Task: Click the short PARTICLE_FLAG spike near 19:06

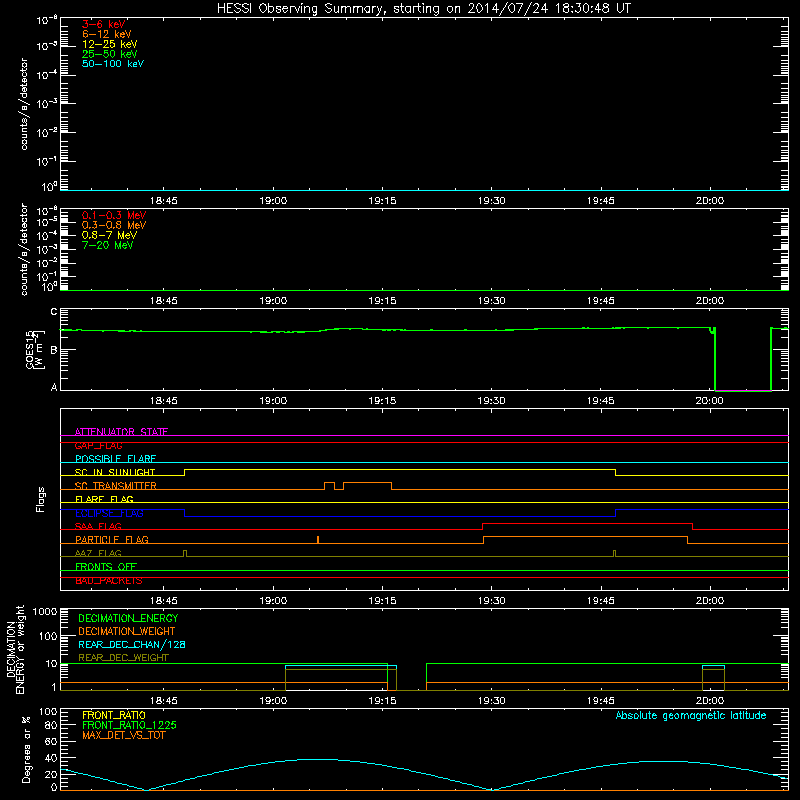Action: [x=318, y=539]
